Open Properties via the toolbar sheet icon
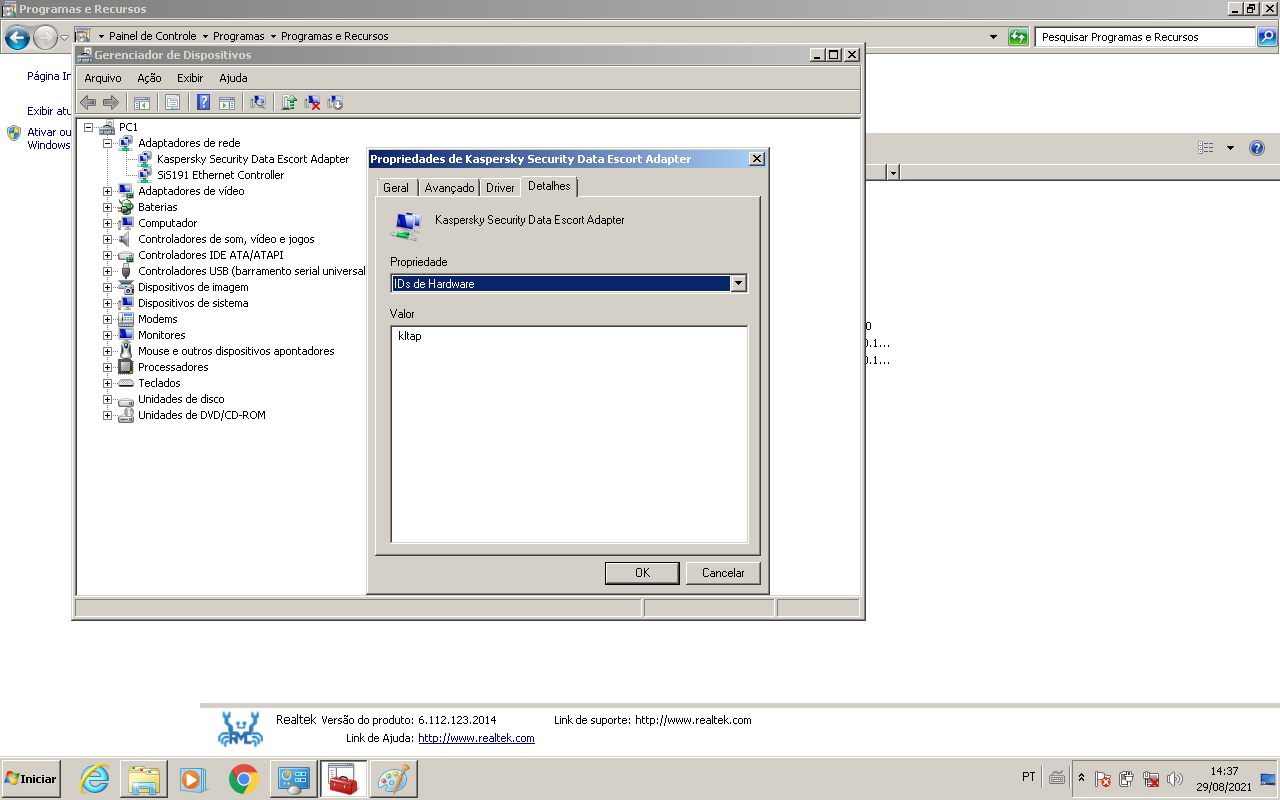The image size is (1280, 800). pyautogui.click(x=172, y=102)
